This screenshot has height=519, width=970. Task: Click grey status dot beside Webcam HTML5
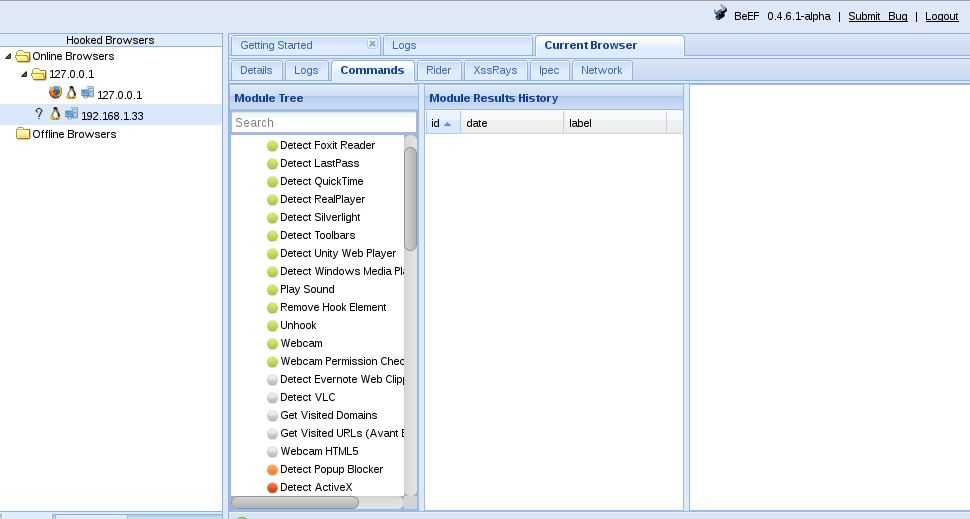(272, 452)
